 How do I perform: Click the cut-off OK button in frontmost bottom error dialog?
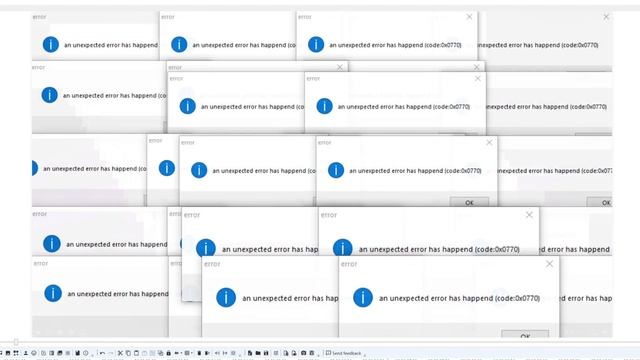tap(525, 334)
